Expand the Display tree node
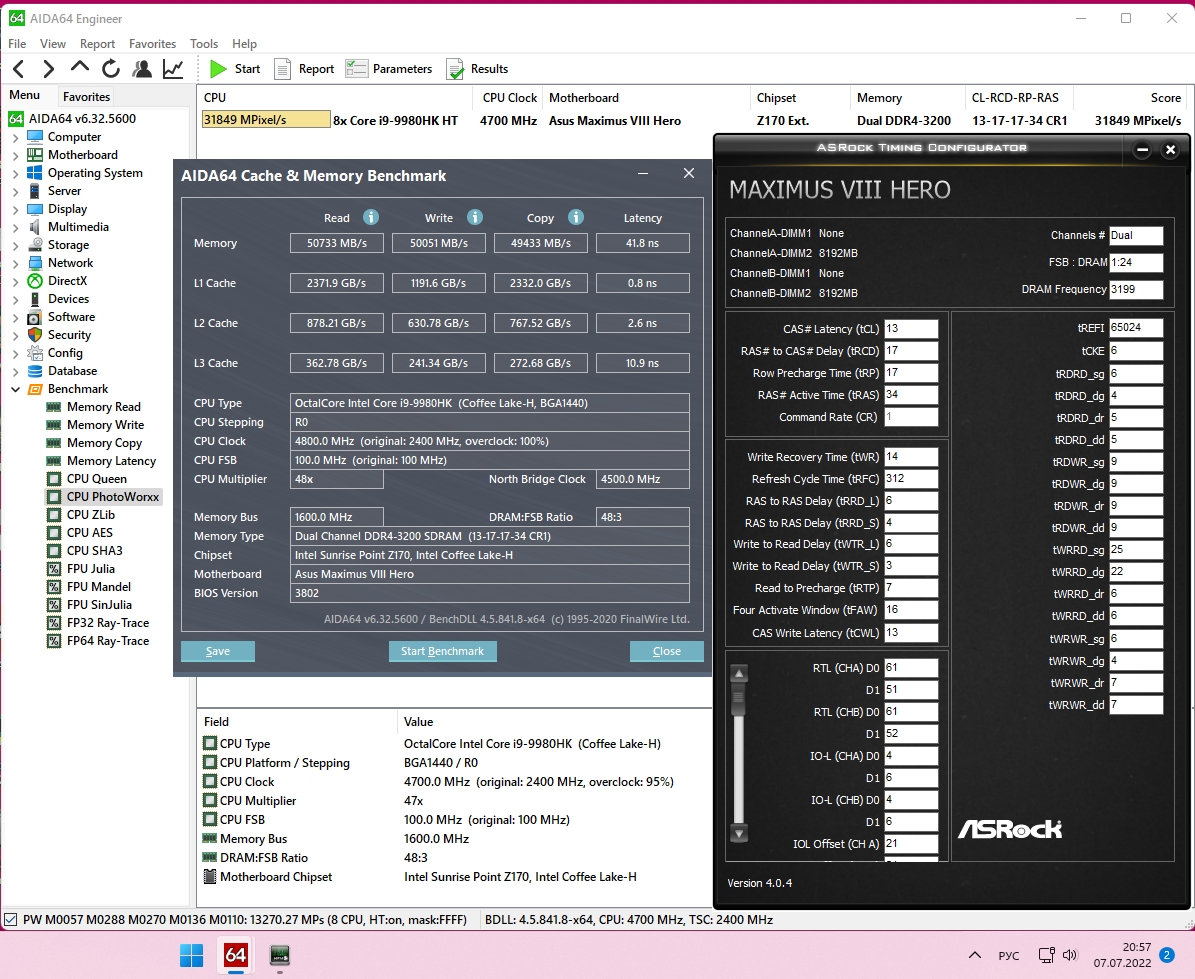 point(15,209)
